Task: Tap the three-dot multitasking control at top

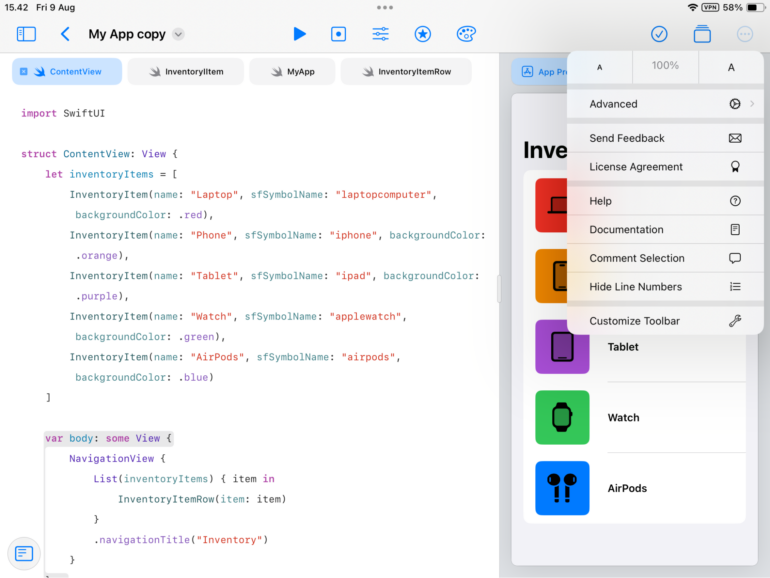Action: (x=385, y=7)
